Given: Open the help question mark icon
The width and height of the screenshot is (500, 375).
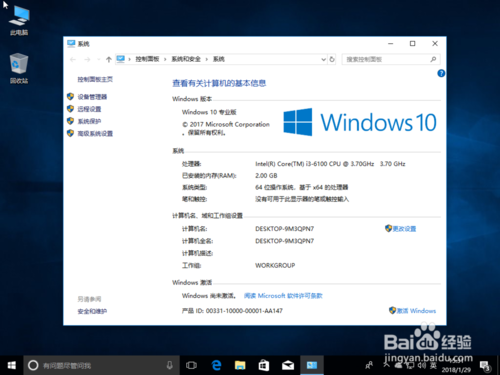Looking at the screenshot, I should (x=441, y=73).
